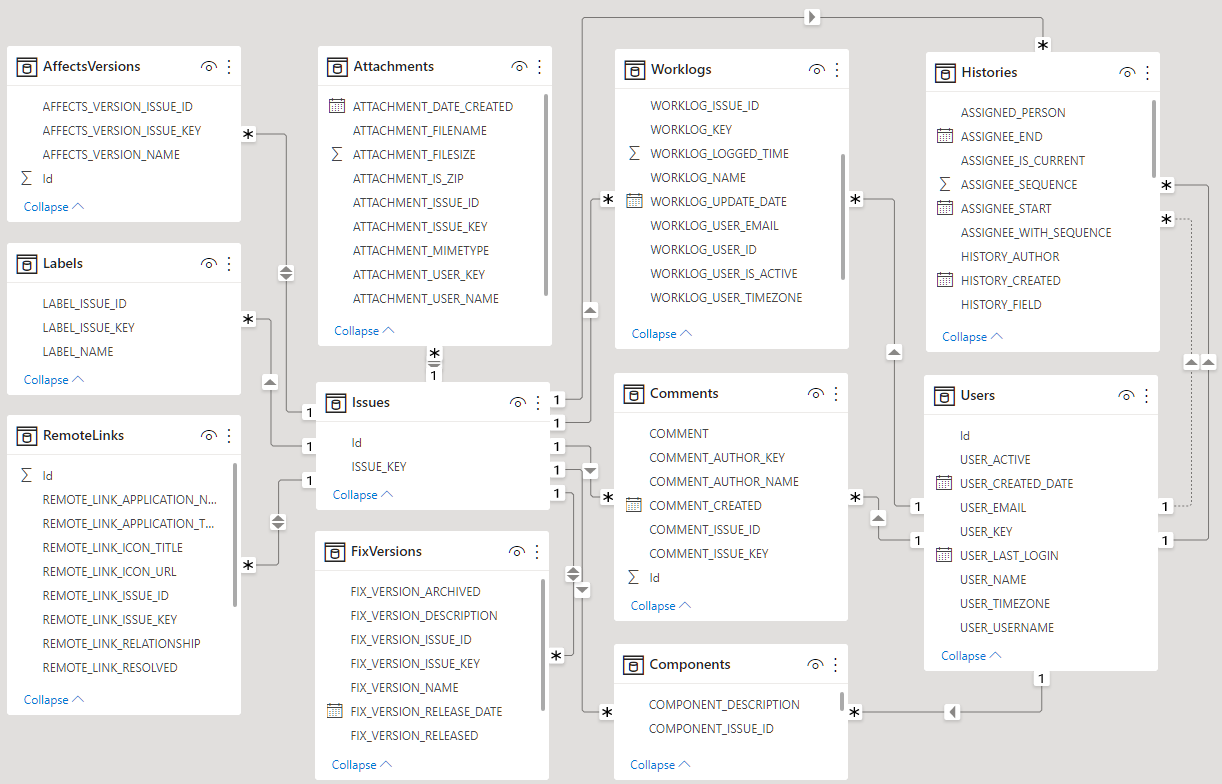Select the USER_EMAIL field in Users
The height and width of the screenshot is (784, 1222).
992,507
